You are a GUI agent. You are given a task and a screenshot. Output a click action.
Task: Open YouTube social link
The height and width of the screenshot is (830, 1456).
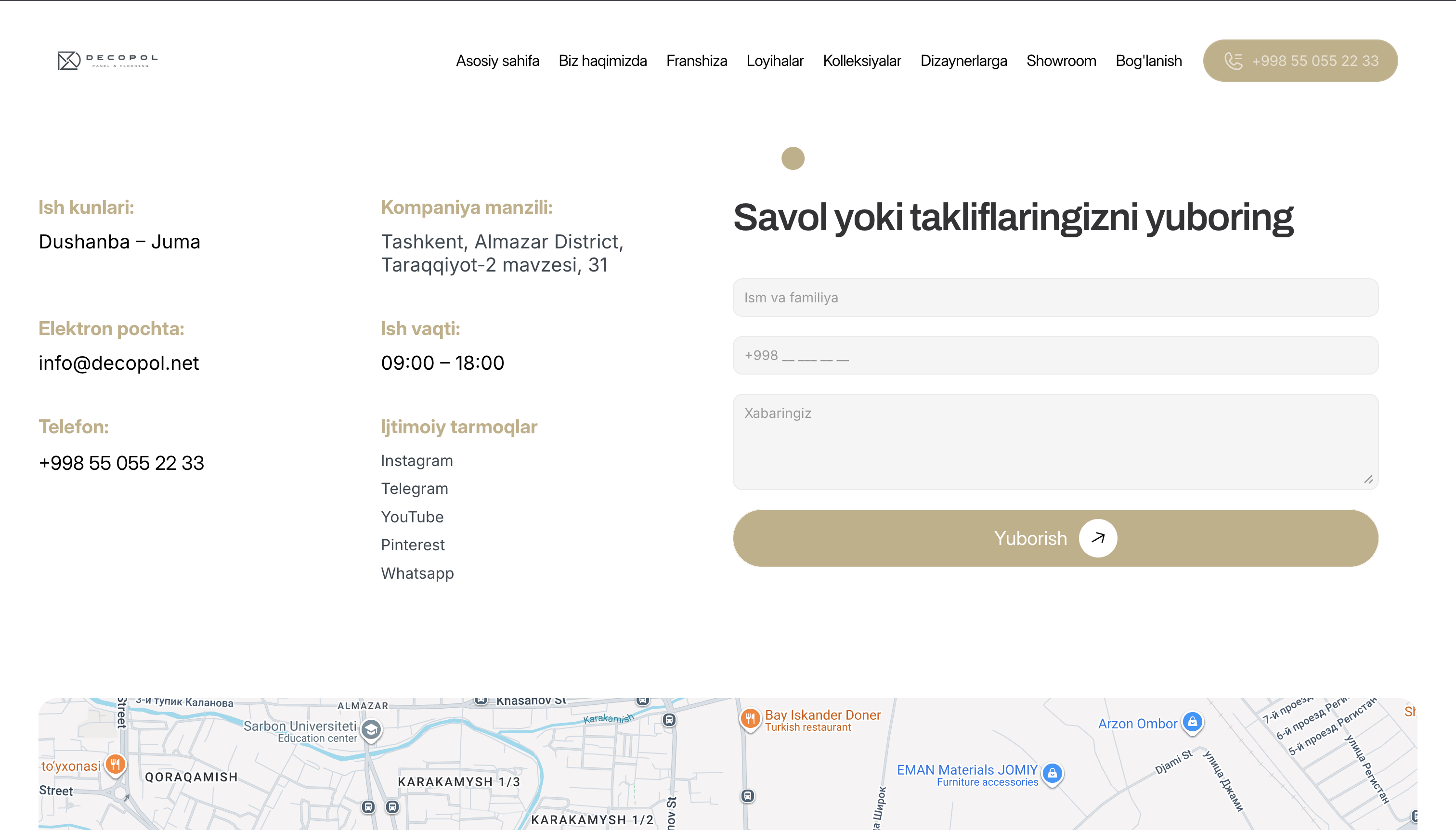coord(412,517)
